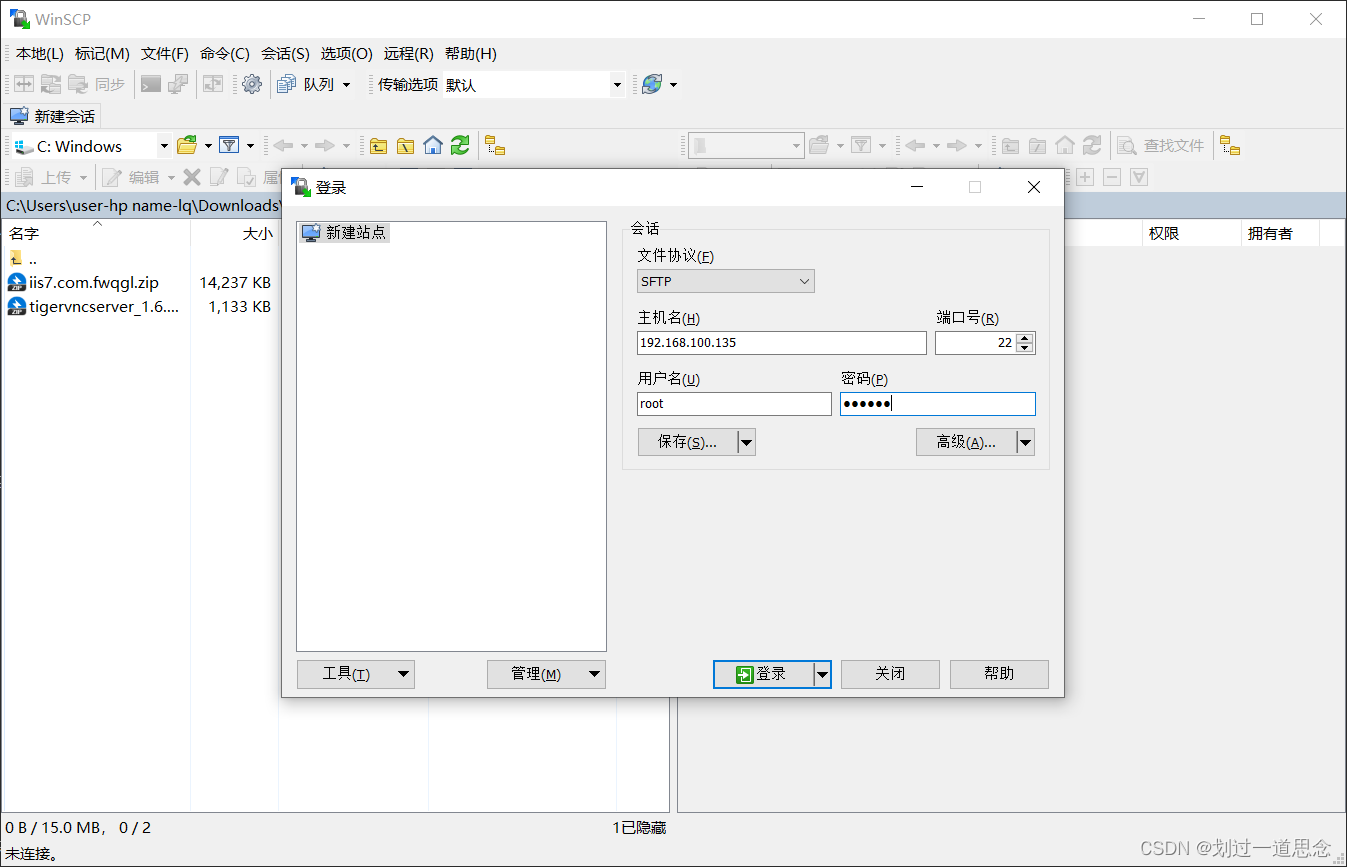Click the transfer settings globe icon
The width and height of the screenshot is (1347, 867).
(652, 84)
